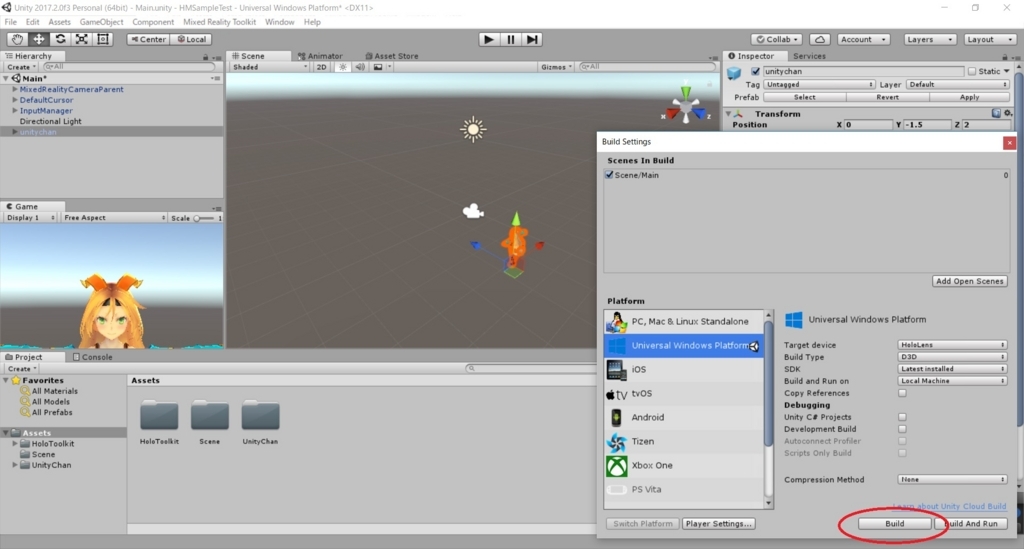
Task: Click the Play button
Action: [x=488, y=39]
